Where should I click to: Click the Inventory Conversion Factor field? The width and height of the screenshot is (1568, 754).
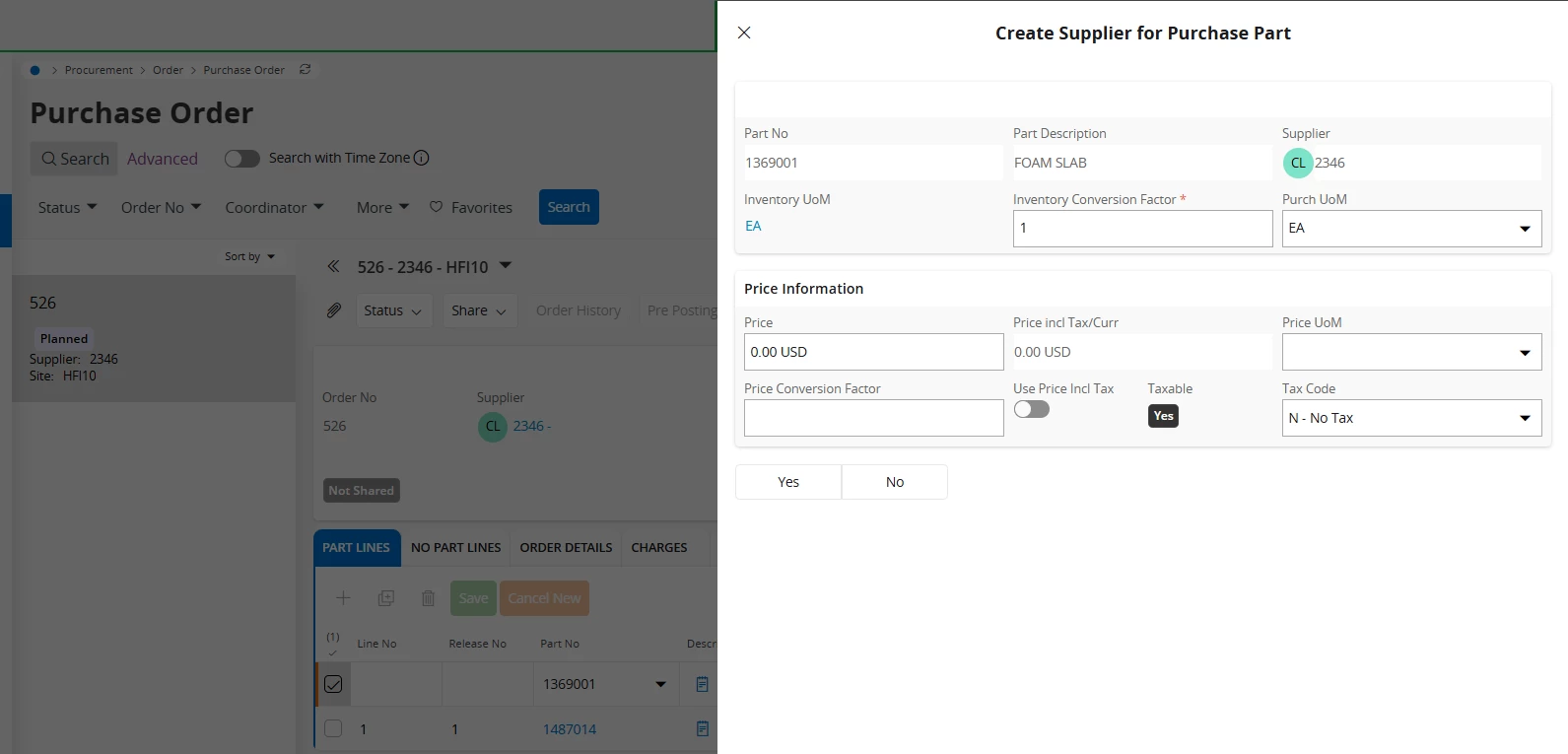[1142, 229]
